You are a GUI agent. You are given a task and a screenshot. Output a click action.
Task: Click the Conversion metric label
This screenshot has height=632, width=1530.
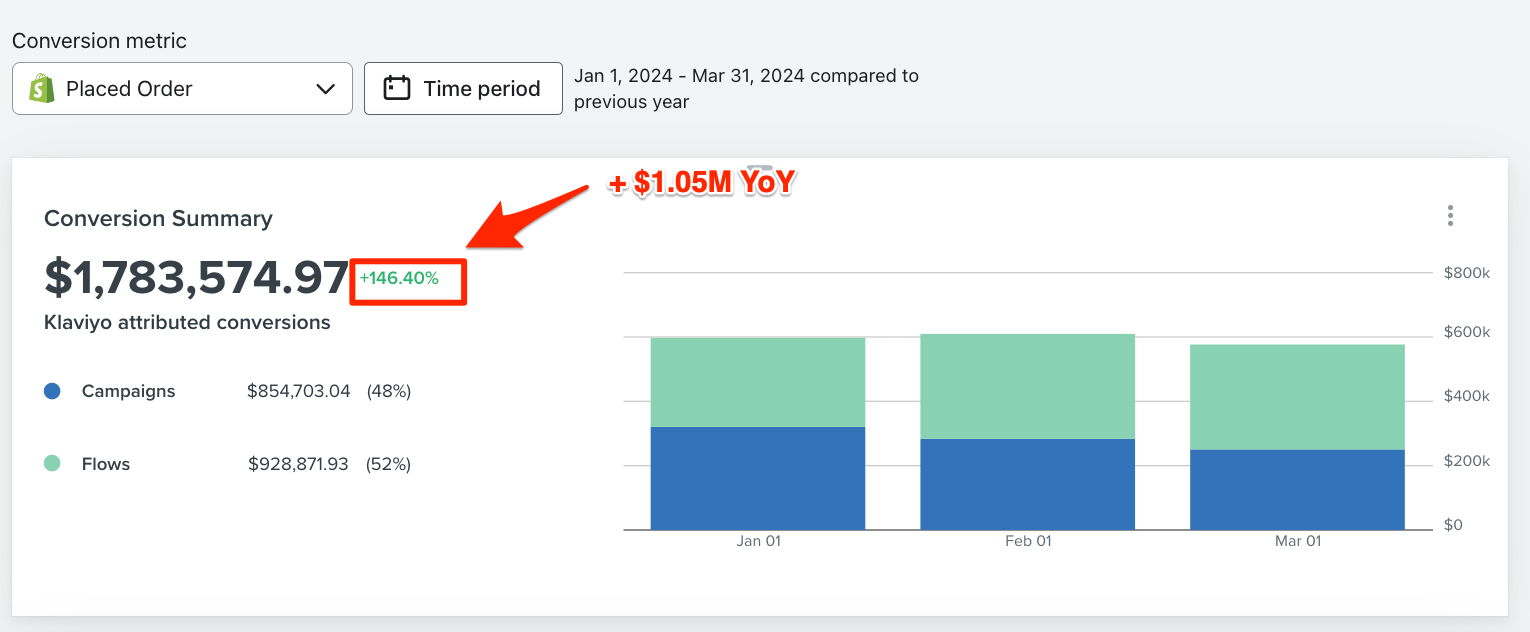click(x=99, y=41)
